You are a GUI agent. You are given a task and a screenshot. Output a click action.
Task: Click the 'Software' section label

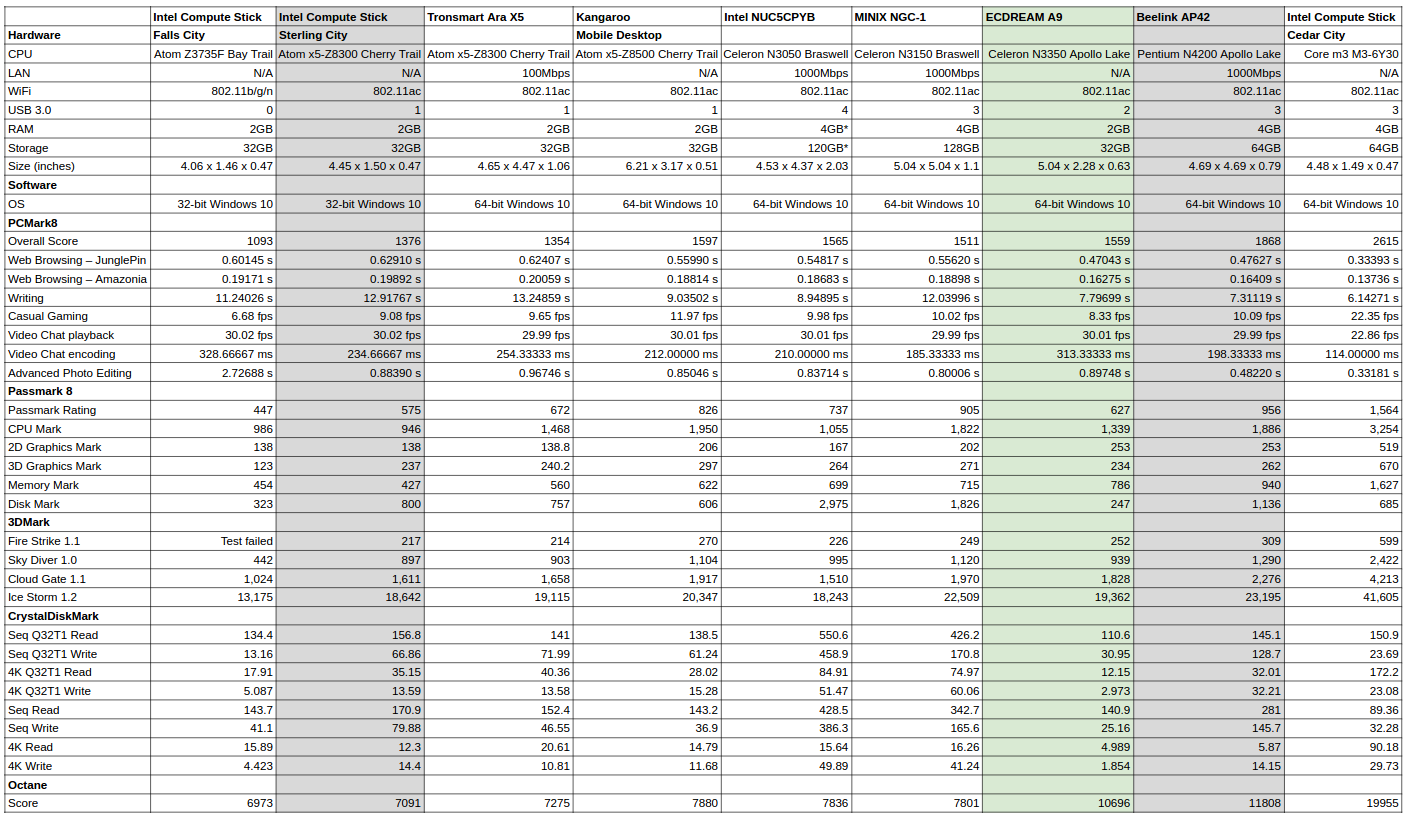tap(78, 185)
